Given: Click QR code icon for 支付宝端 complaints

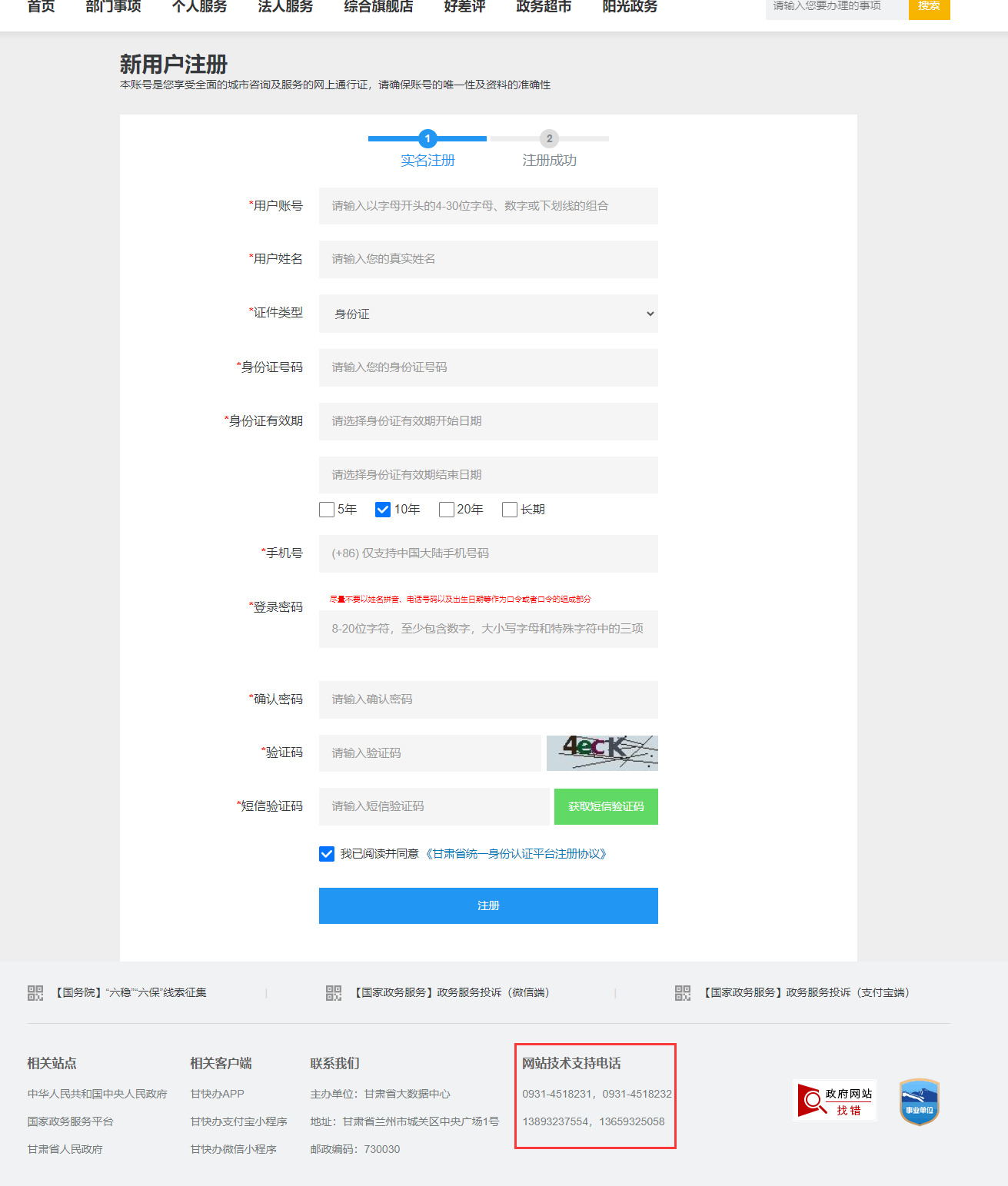Looking at the screenshot, I should pyautogui.click(x=683, y=993).
